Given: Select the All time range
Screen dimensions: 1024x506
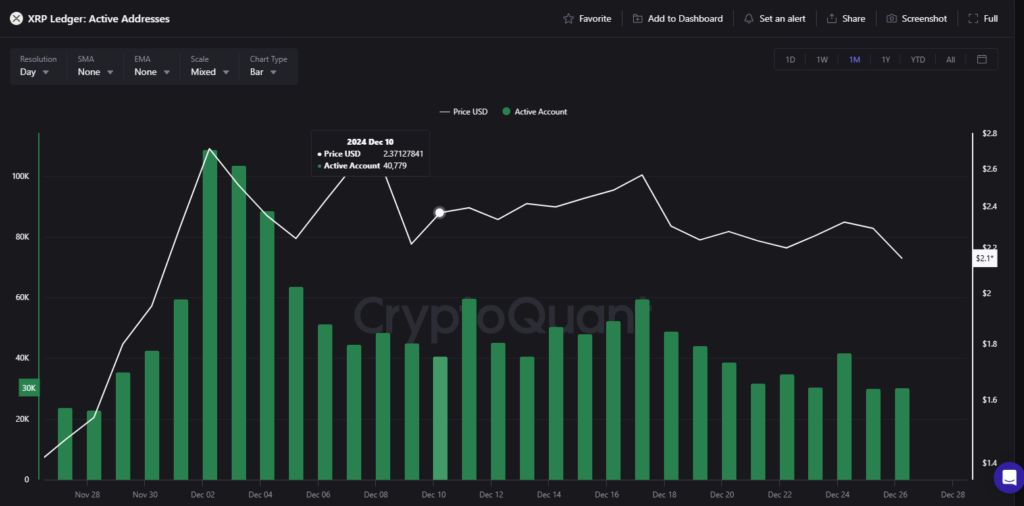Looking at the screenshot, I should tap(950, 59).
